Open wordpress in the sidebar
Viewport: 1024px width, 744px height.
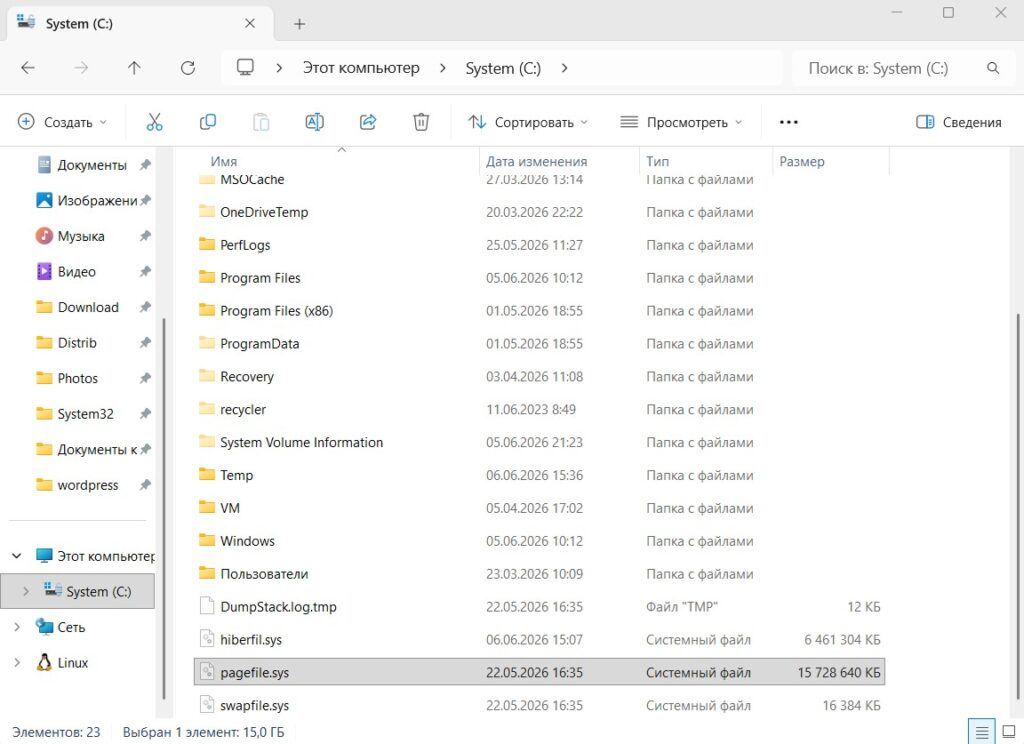coord(77,485)
